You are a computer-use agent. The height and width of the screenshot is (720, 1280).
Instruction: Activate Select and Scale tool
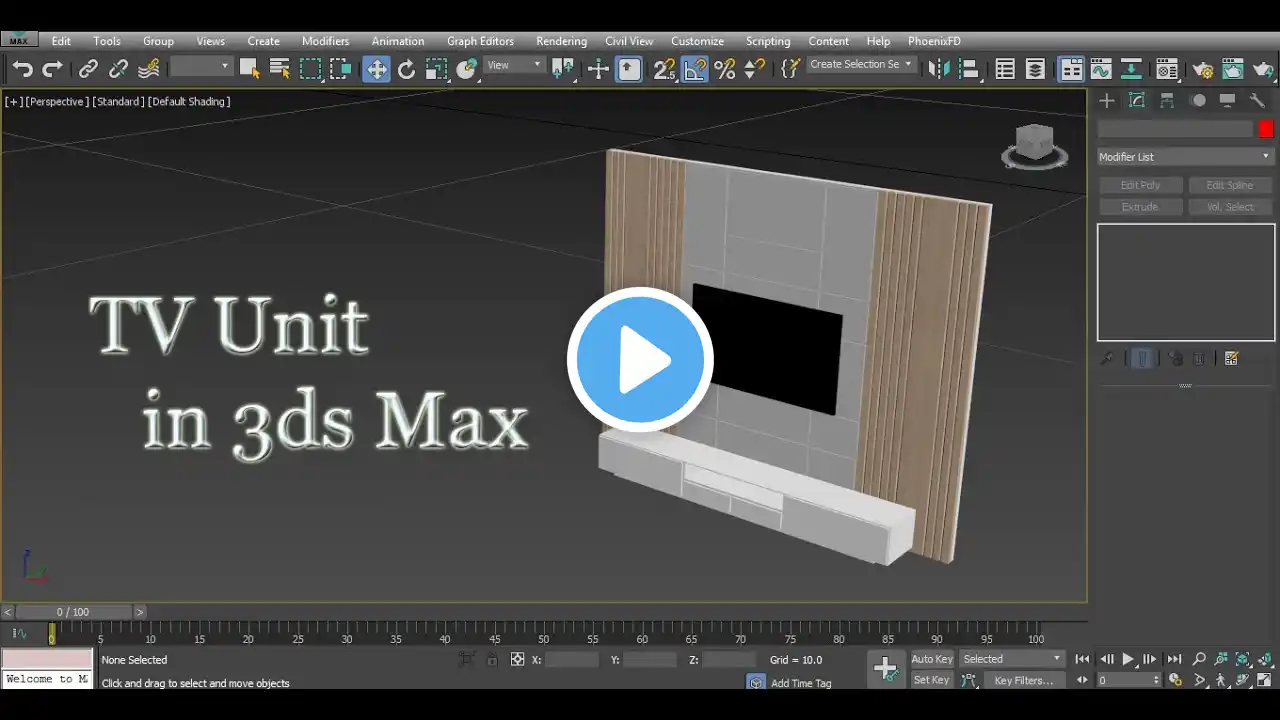click(436, 69)
